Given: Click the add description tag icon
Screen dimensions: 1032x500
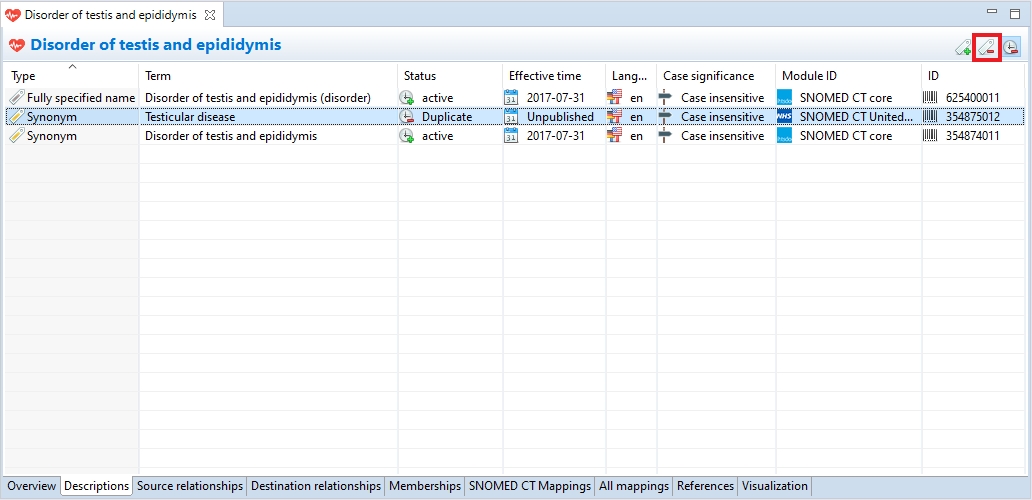Looking at the screenshot, I should click(962, 47).
